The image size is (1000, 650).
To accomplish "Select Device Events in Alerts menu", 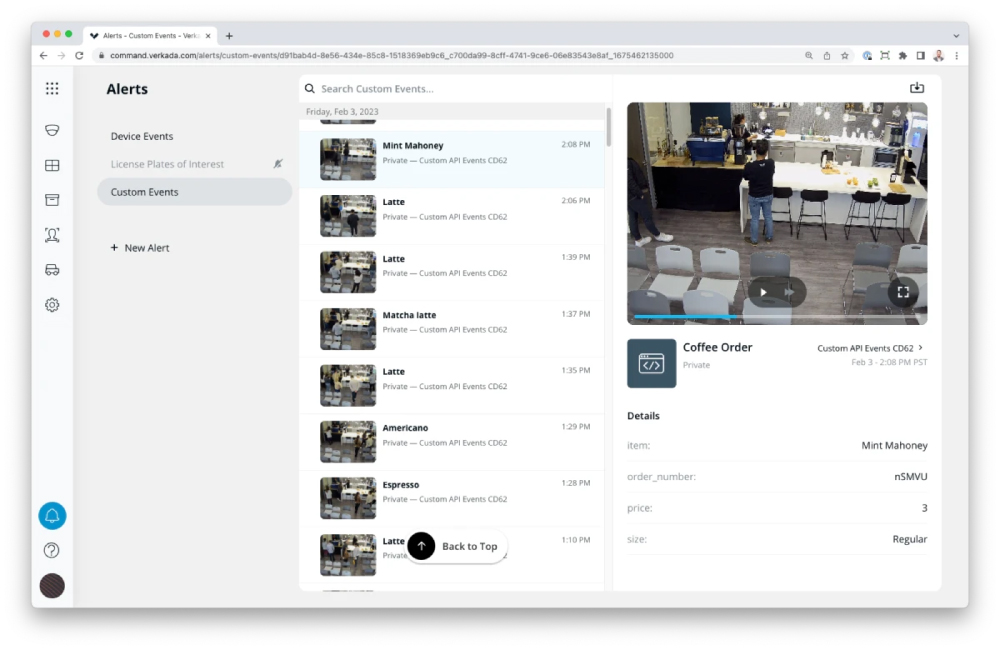I will click(x=142, y=136).
